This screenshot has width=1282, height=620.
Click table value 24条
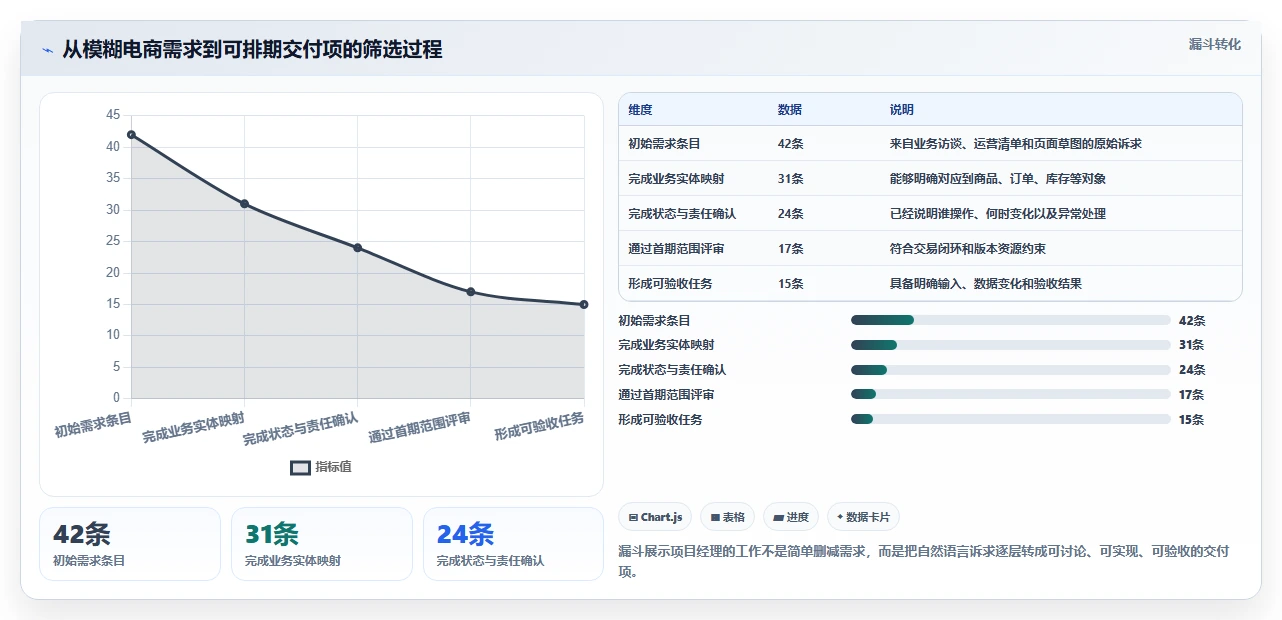(x=790, y=214)
